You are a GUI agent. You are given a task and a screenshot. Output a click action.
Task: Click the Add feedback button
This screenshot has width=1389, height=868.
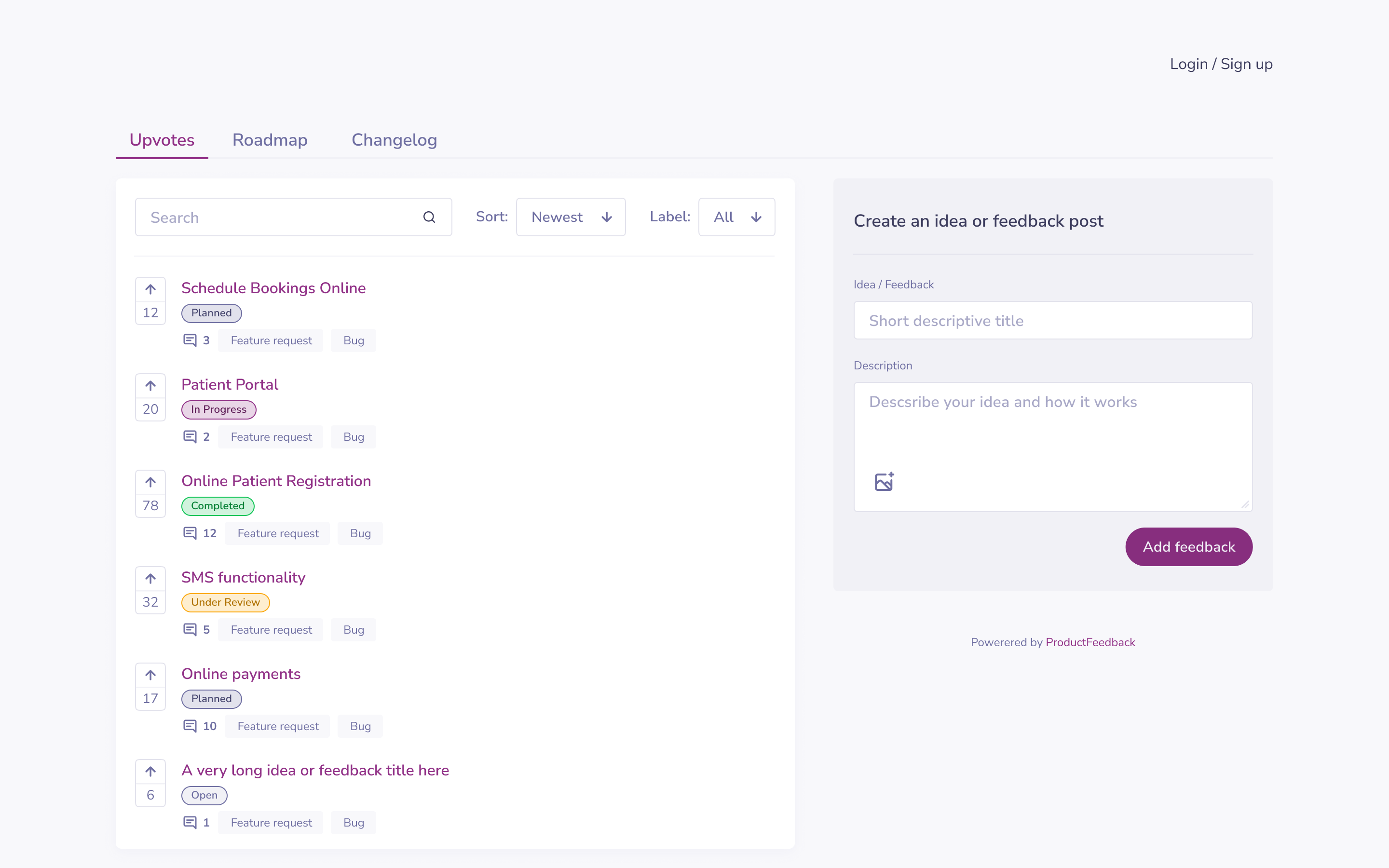pos(1189,546)
